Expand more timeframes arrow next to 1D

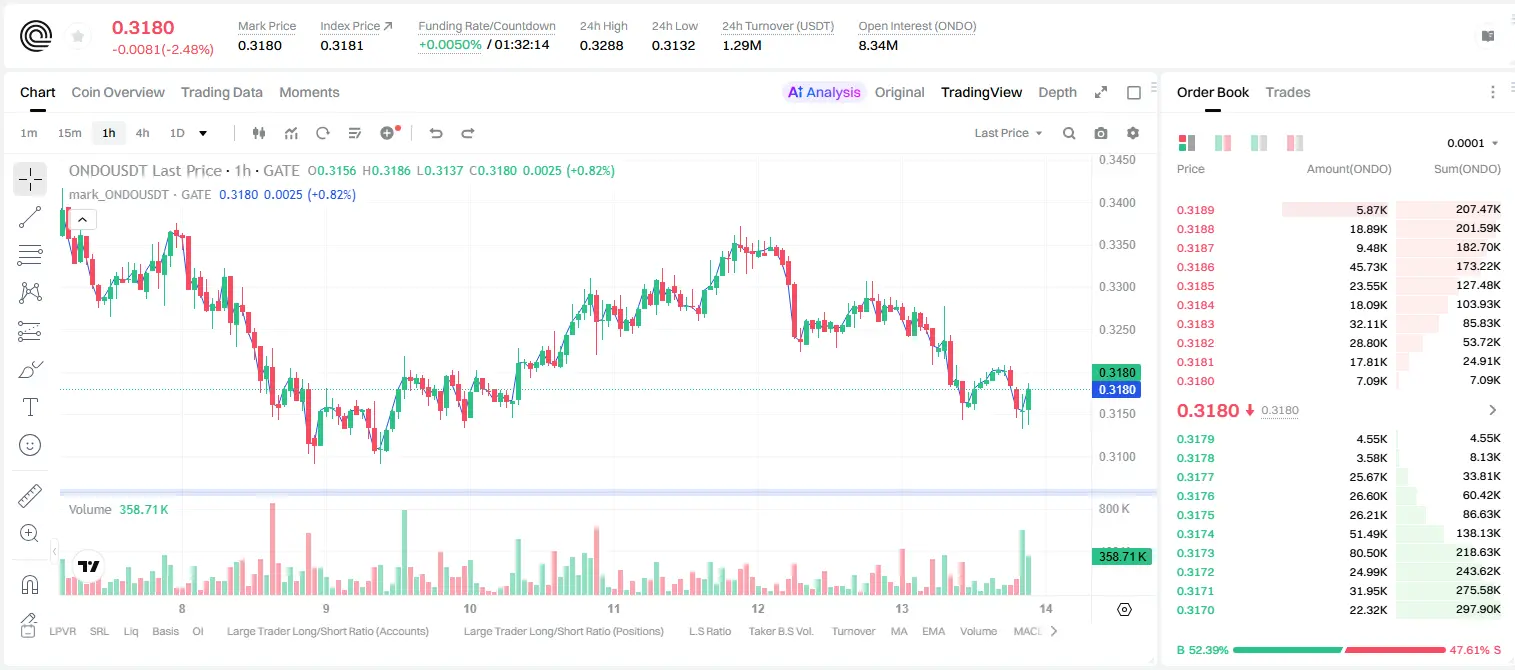(x=203, y=133)
